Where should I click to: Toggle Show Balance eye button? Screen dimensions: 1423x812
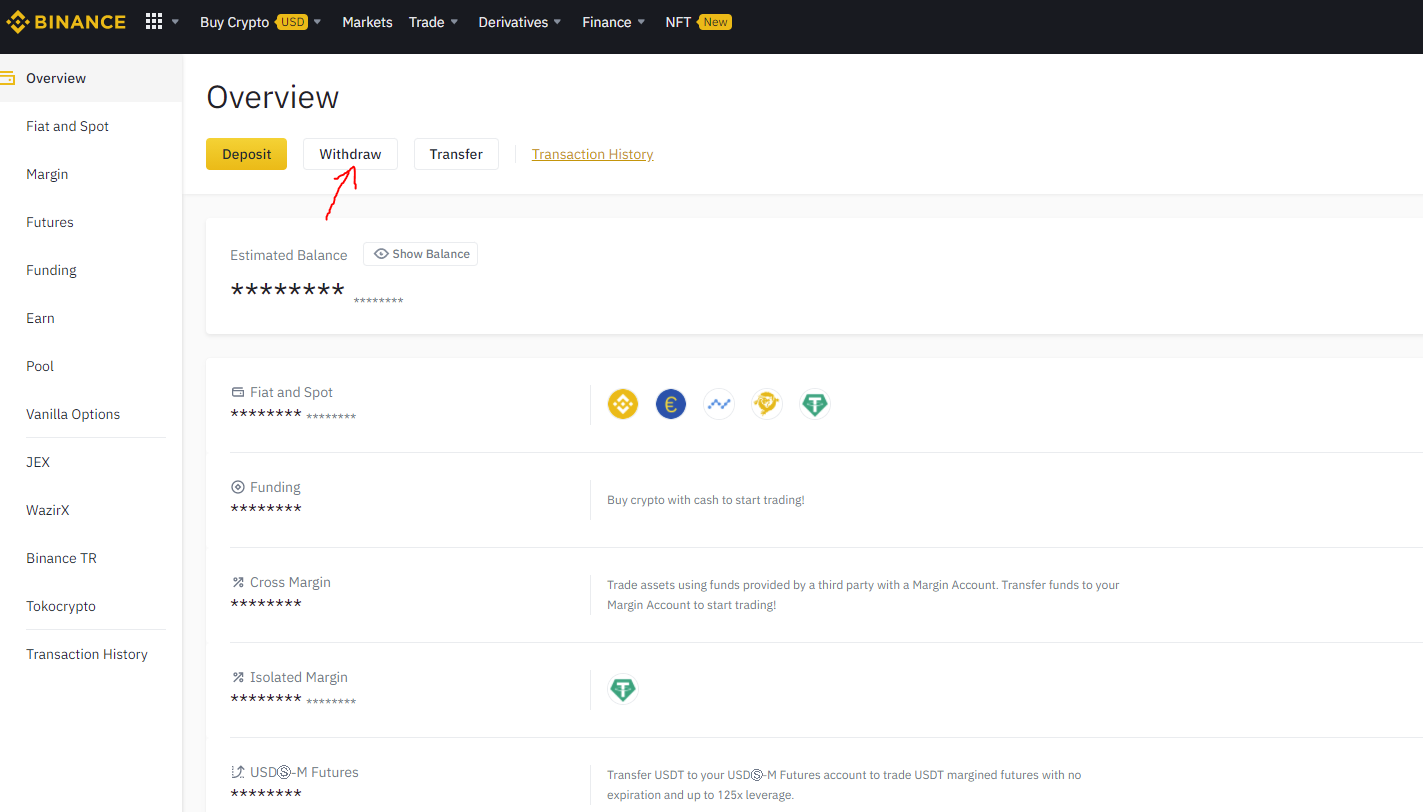pos(420,254)
